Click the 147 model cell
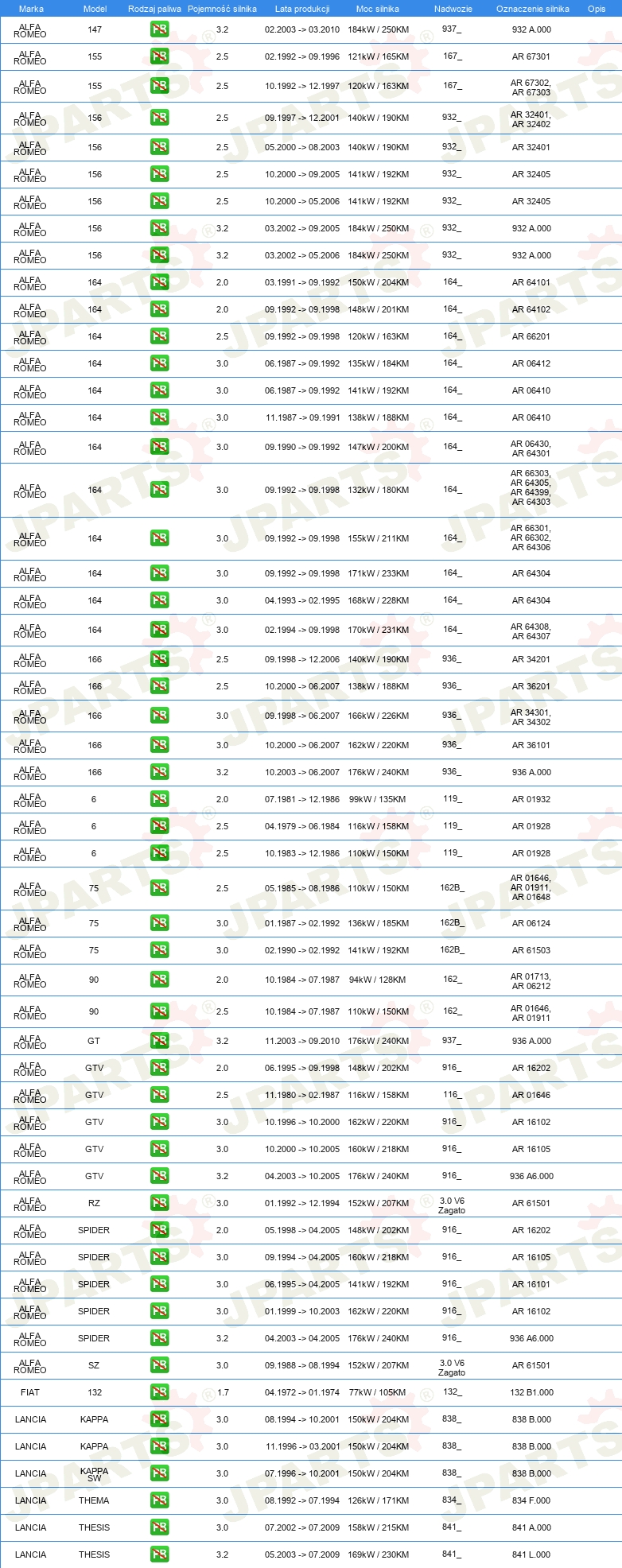622x1568 pixels. pos(95,29)
